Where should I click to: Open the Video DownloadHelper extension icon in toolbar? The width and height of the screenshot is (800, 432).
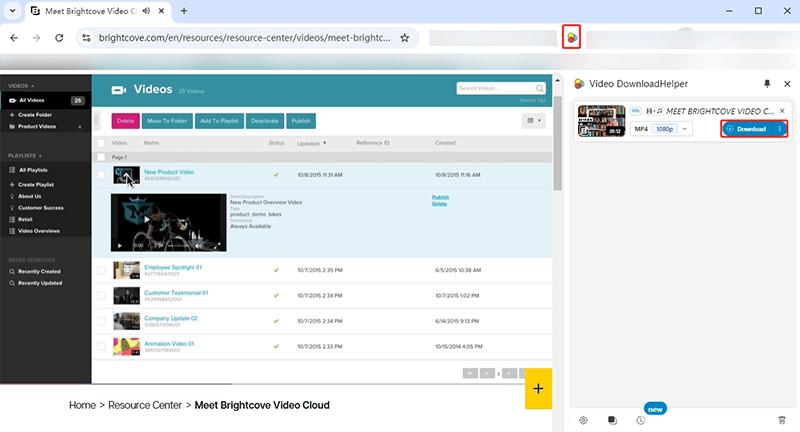coord(571,38)
